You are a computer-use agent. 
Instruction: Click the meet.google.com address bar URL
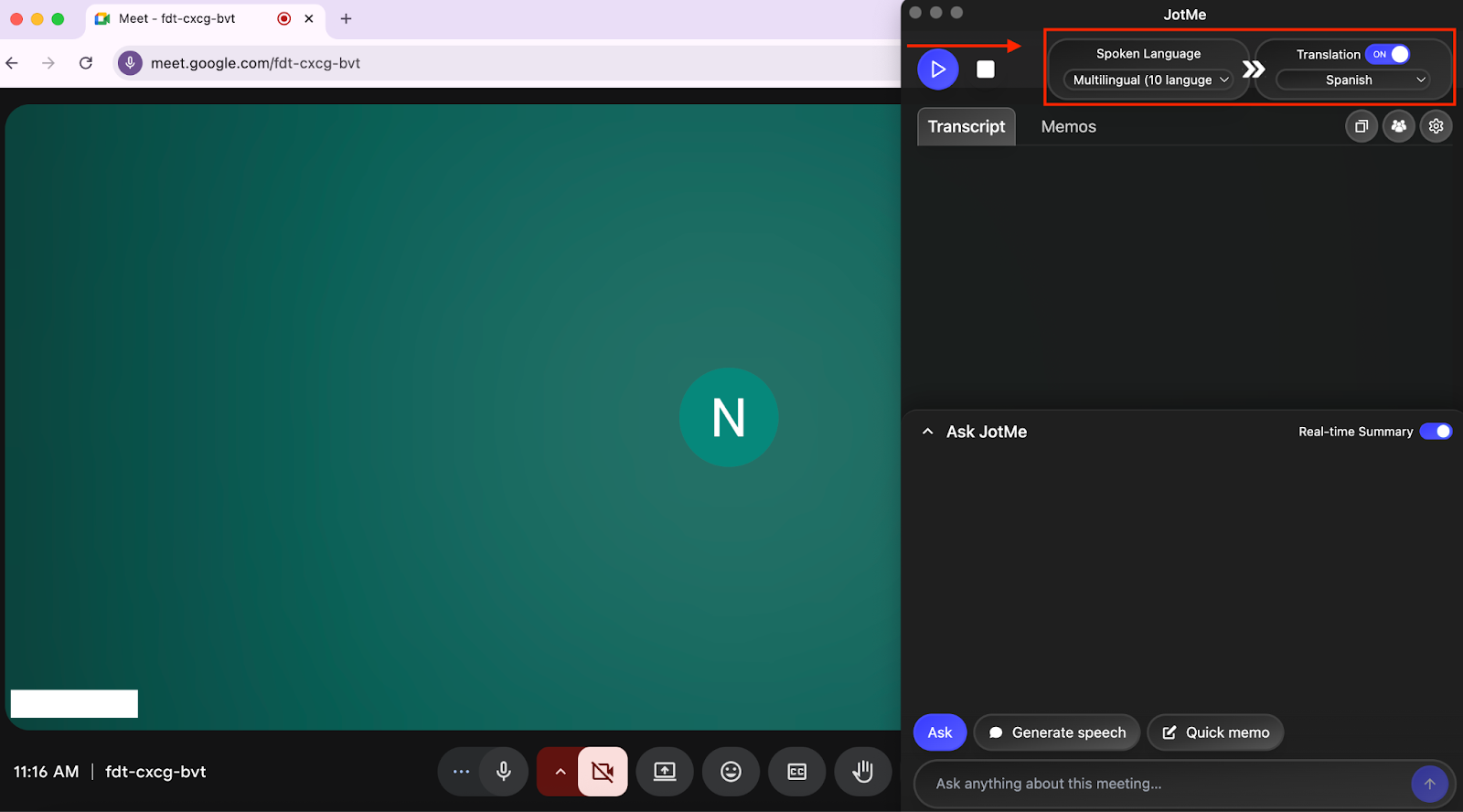point(255,63)
